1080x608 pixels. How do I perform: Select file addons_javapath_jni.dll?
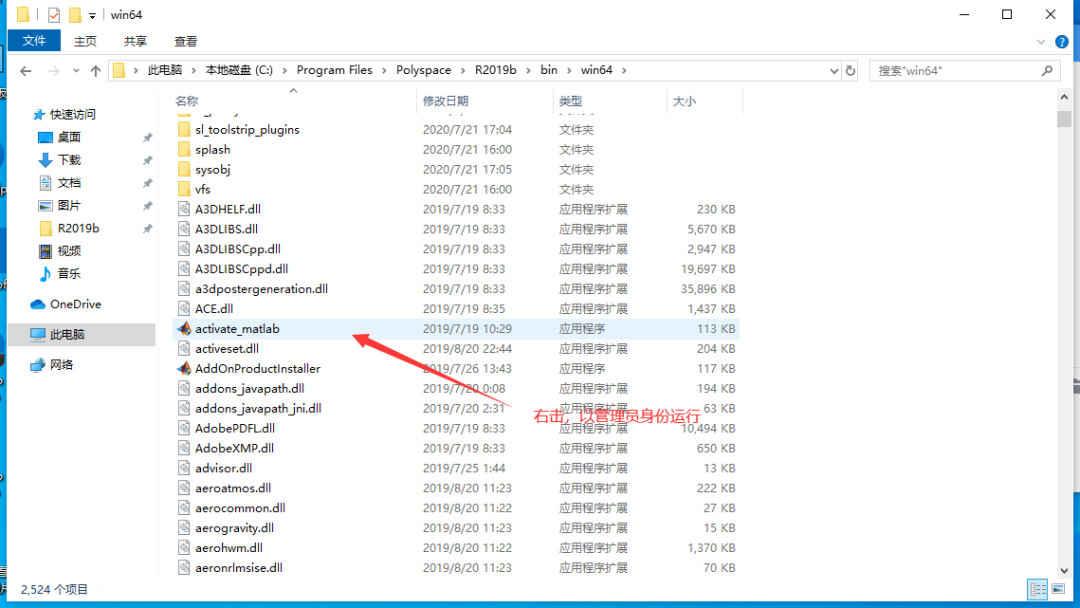[x=258, y=408]
